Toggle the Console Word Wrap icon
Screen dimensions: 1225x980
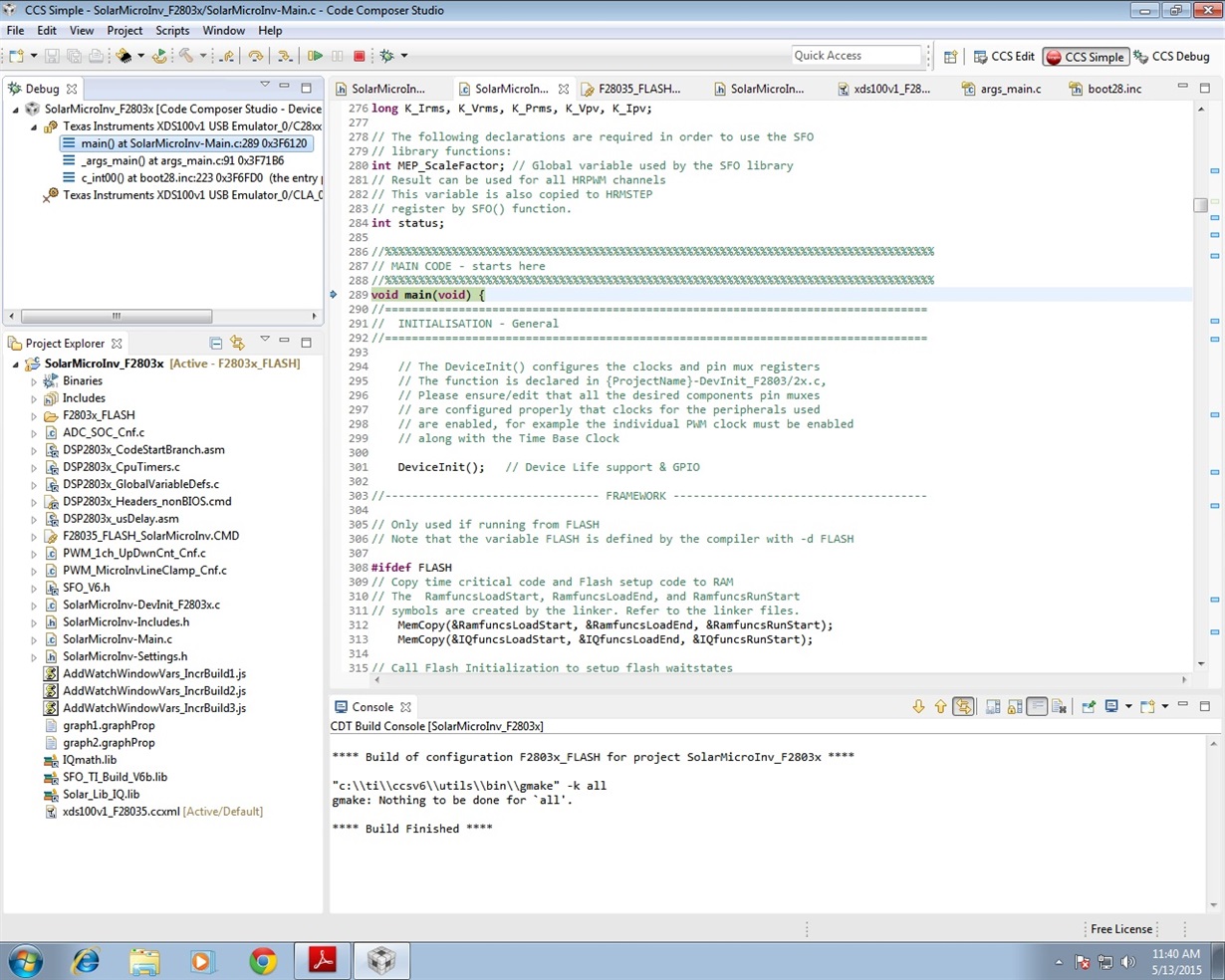(x=1037, y=706)
